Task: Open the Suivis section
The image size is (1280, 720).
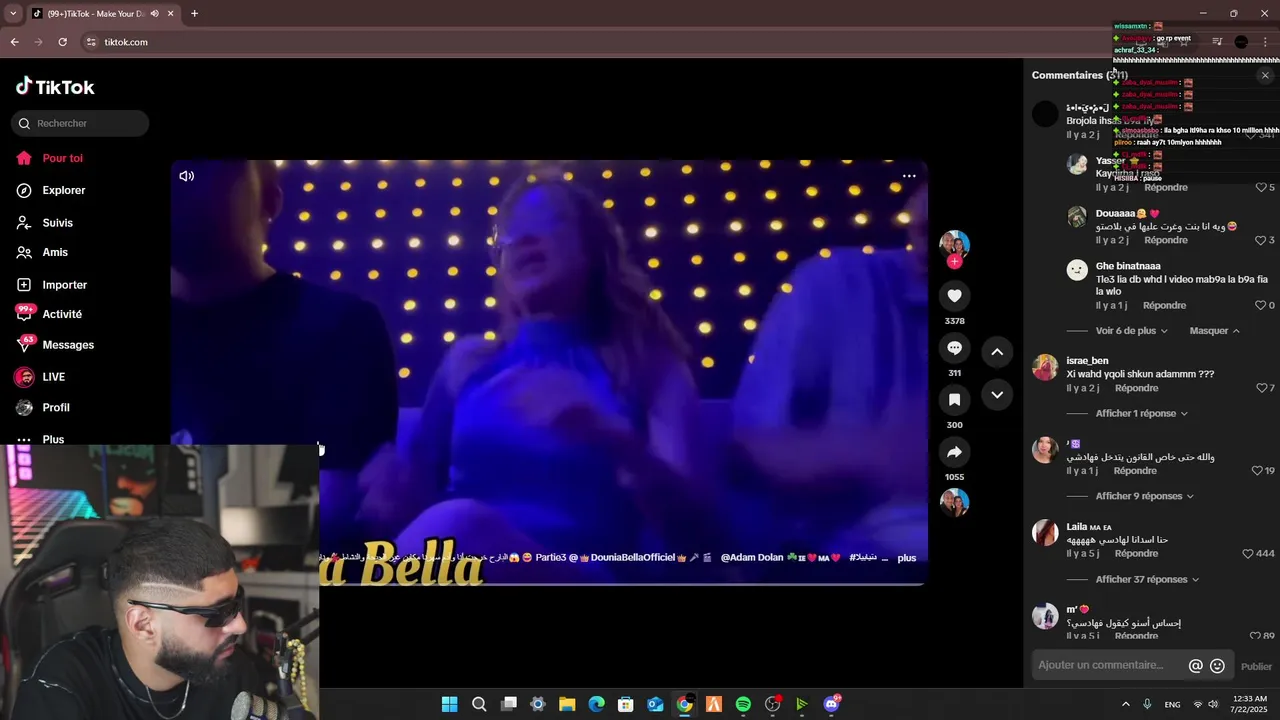Action: click(57, 223)
